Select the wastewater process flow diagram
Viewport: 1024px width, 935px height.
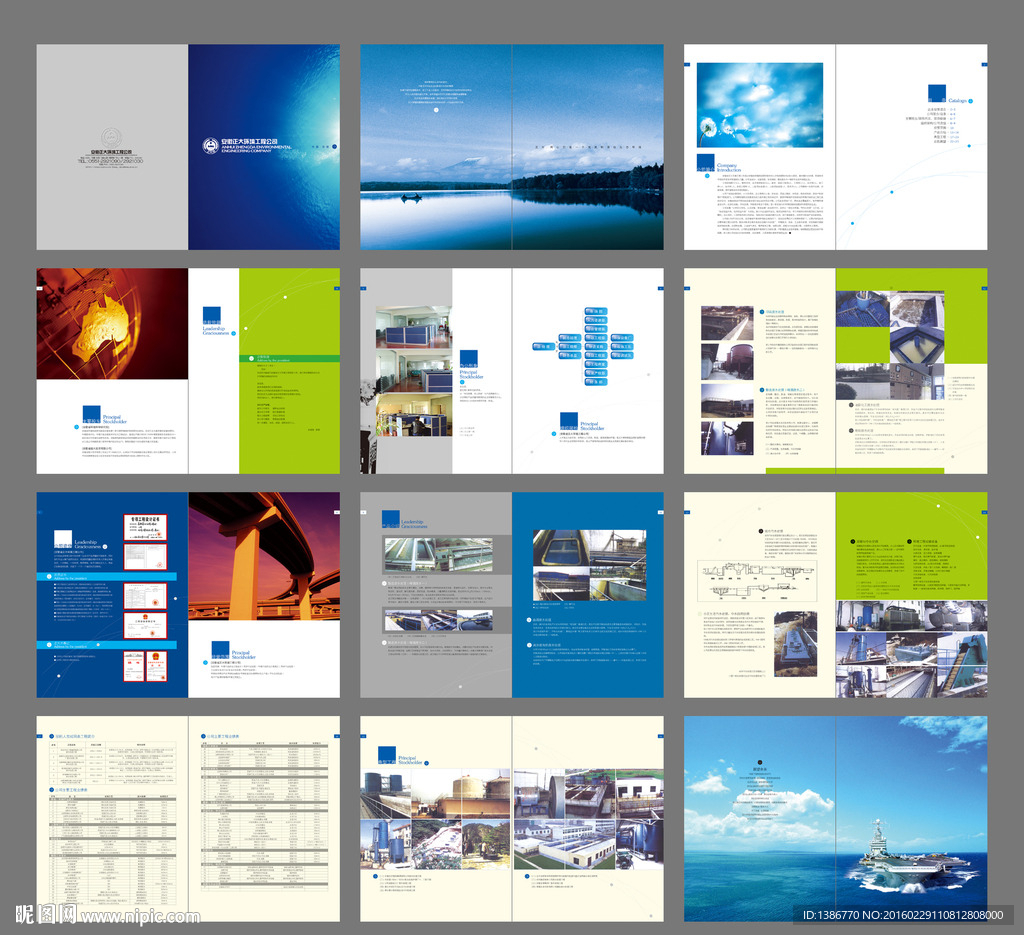[x=757, y=581]
